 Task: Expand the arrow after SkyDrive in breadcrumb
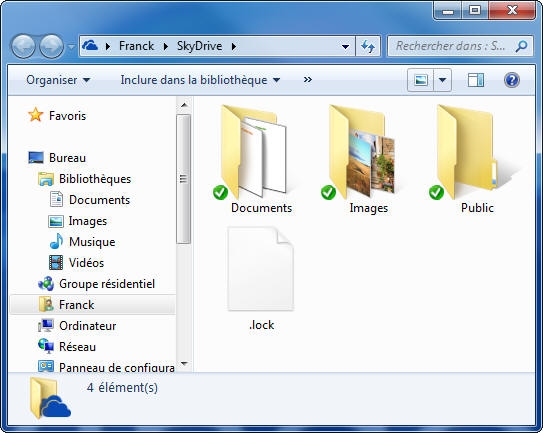(234, 46)
